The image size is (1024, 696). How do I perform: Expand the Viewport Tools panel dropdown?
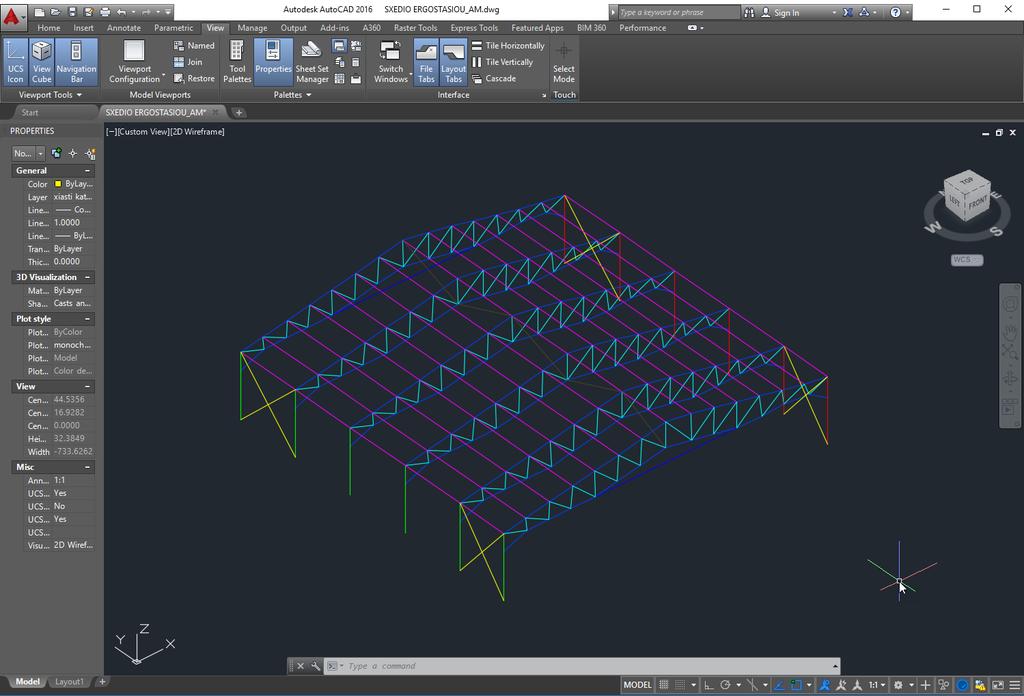[x=50, y=95]
